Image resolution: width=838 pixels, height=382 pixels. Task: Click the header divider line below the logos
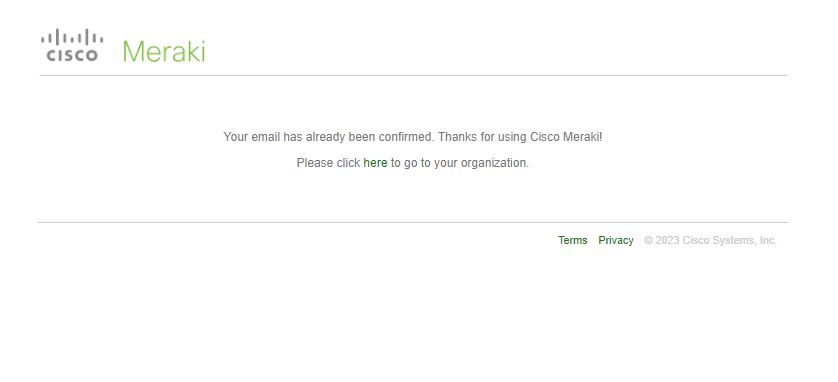[x=413, y=75]
